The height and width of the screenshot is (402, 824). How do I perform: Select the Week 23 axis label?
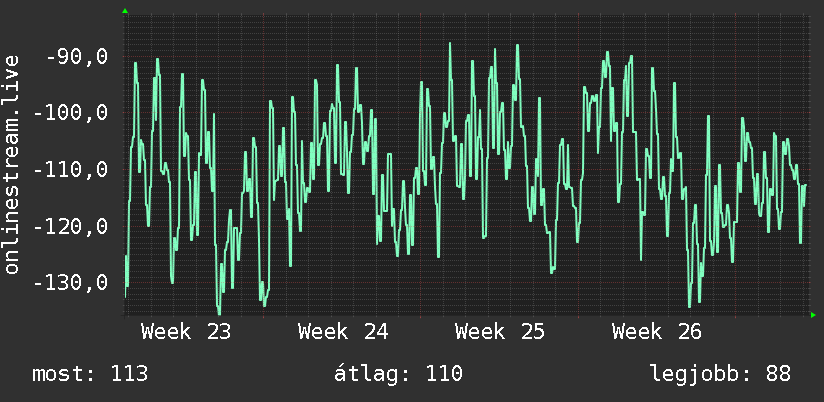(x=186, y=332)
